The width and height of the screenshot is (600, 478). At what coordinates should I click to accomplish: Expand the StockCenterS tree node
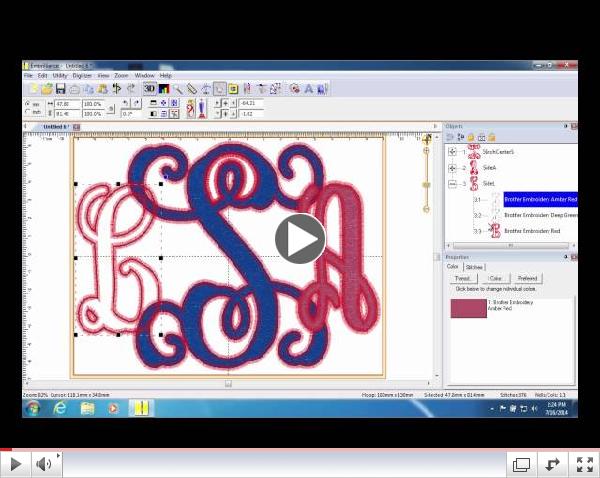pos(452,152)
